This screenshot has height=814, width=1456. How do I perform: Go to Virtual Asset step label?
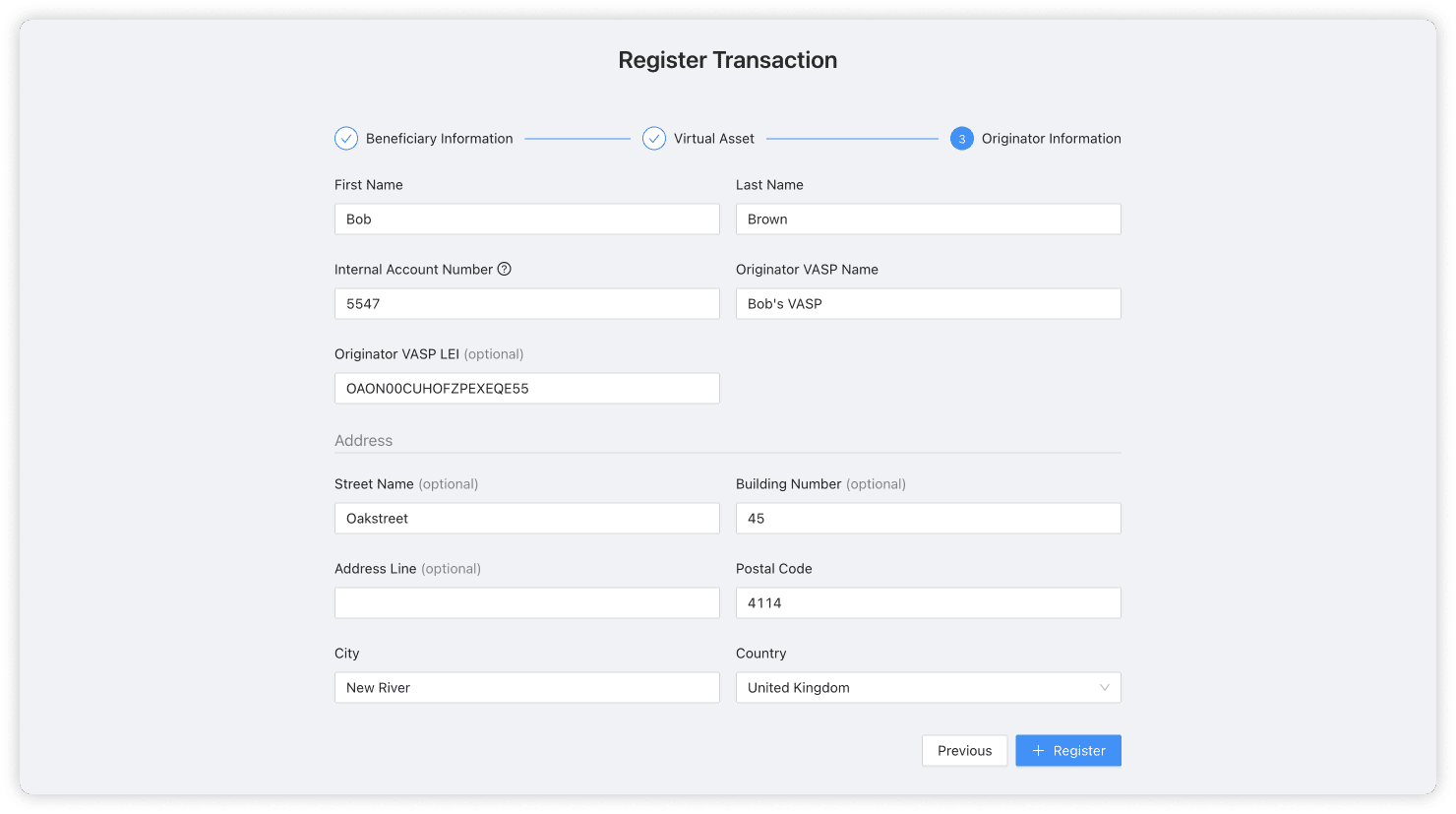click(x=713, y=139)
